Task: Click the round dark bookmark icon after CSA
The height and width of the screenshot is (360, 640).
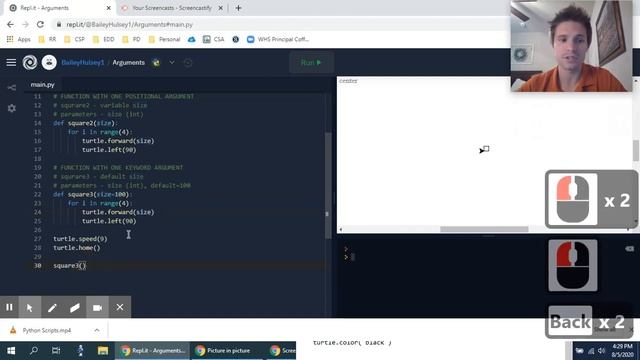Action: click(x=236, y=39)
